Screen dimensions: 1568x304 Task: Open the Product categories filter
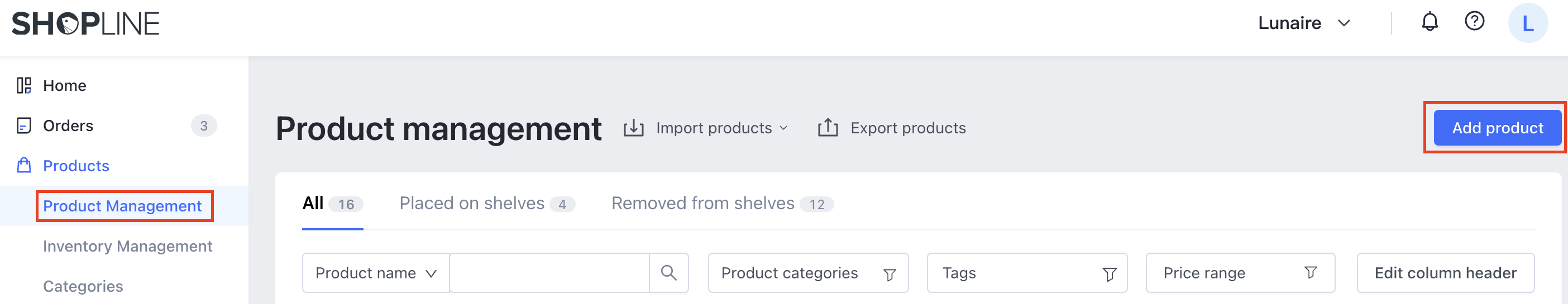pyautogui.click(x=808, y=273)
